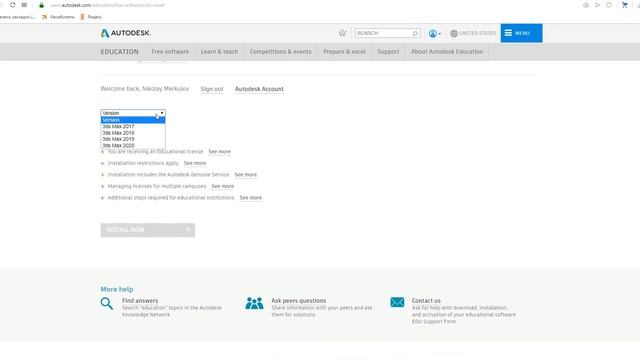
Task: Click See more next to multiple campuses
Action: [x=222, y=186]
